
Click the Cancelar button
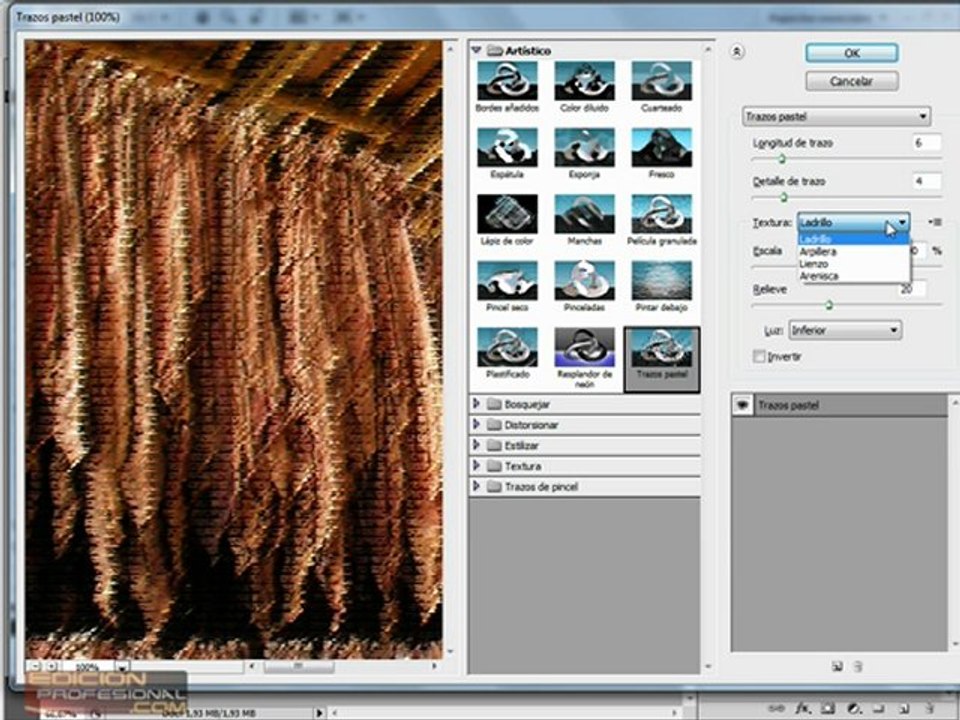pyautogui.click(x=852, y=81)
